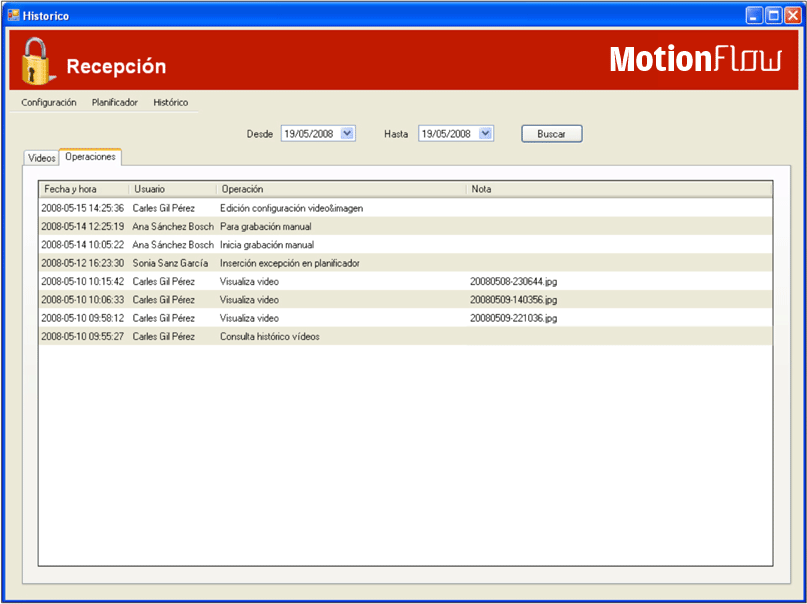Screen dimensions: 807x604
Task: Select the Inserción excepción en planificador row
Action: tap(289, 263)
